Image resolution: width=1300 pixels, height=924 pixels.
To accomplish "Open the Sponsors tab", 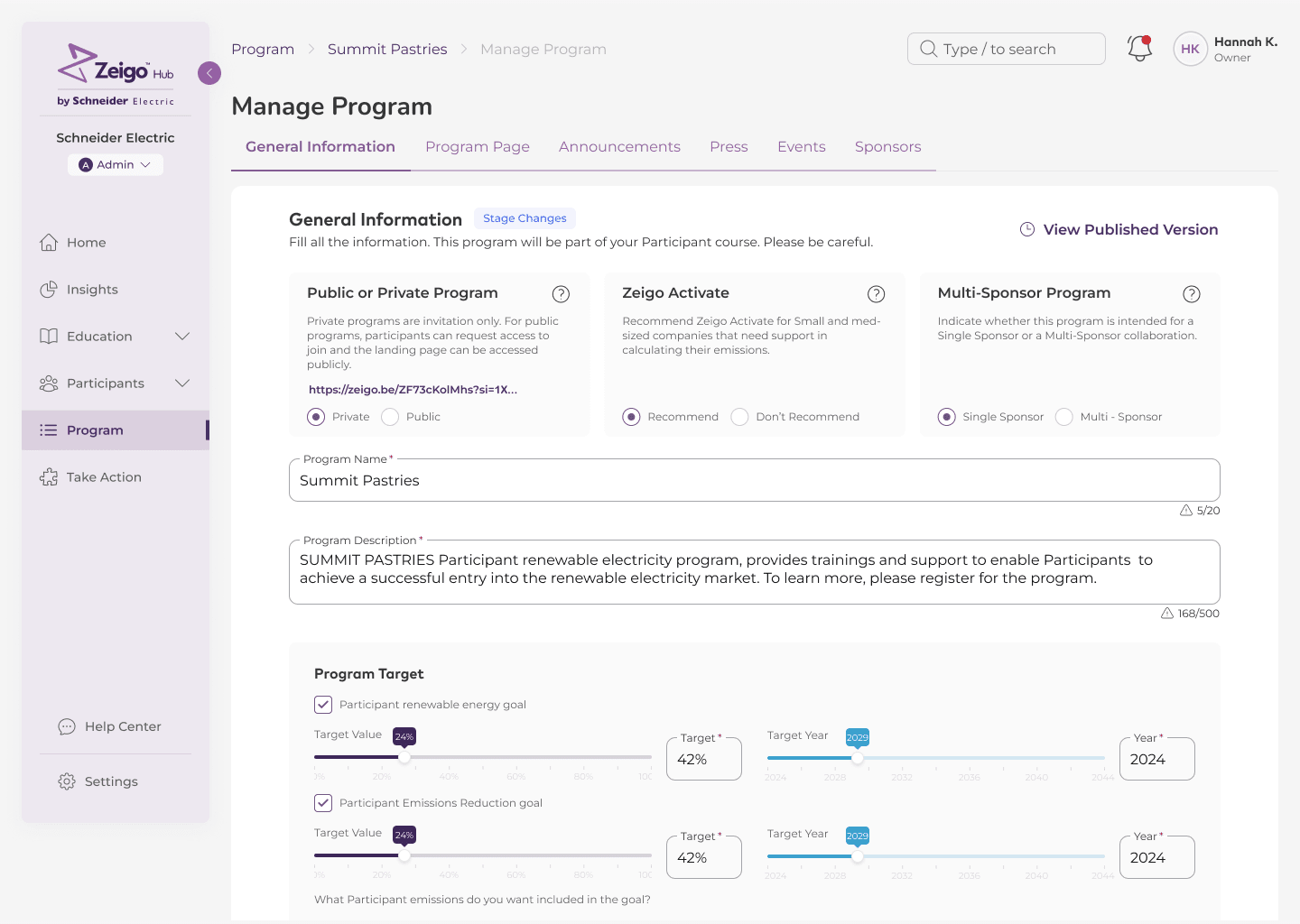I will click(888, 147).
